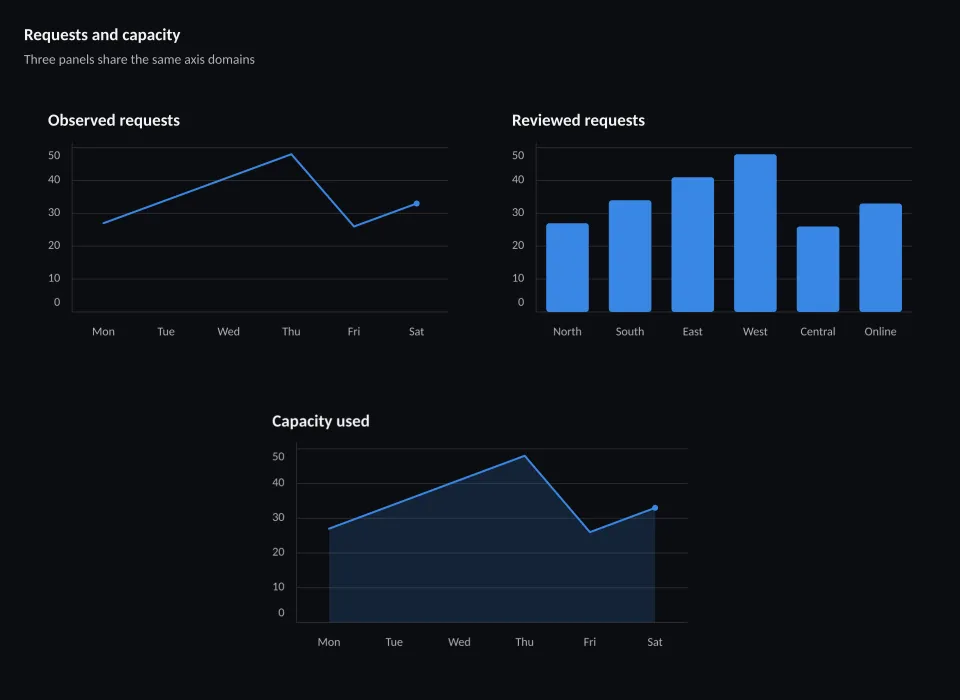
Task: Click the 'South' axis label
Action: pos(630,331)
